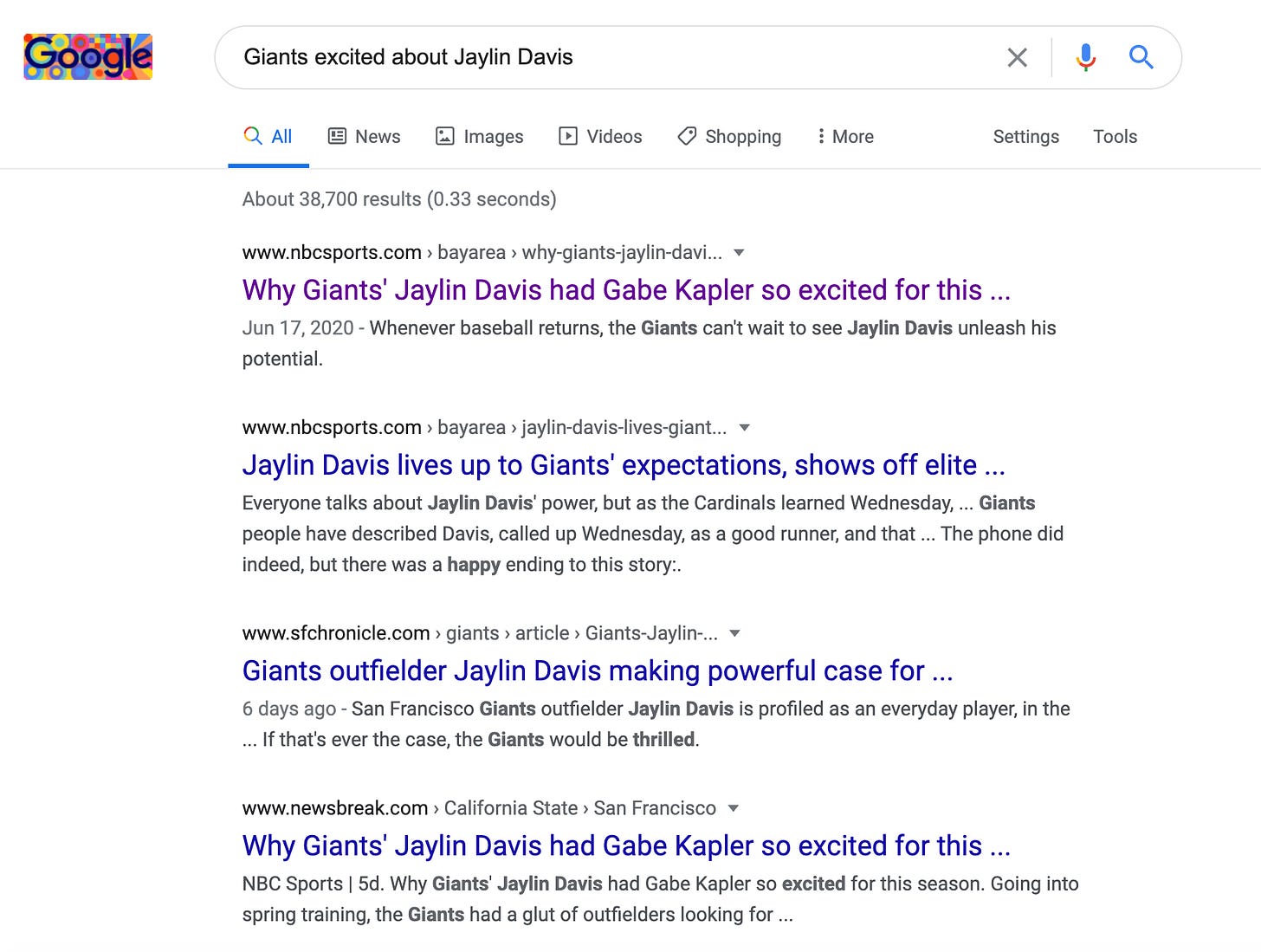Click the nbcsports.com jaylin-davis-lives-giant URL breadcrumb
The image size is (1261, 952).
484,428
